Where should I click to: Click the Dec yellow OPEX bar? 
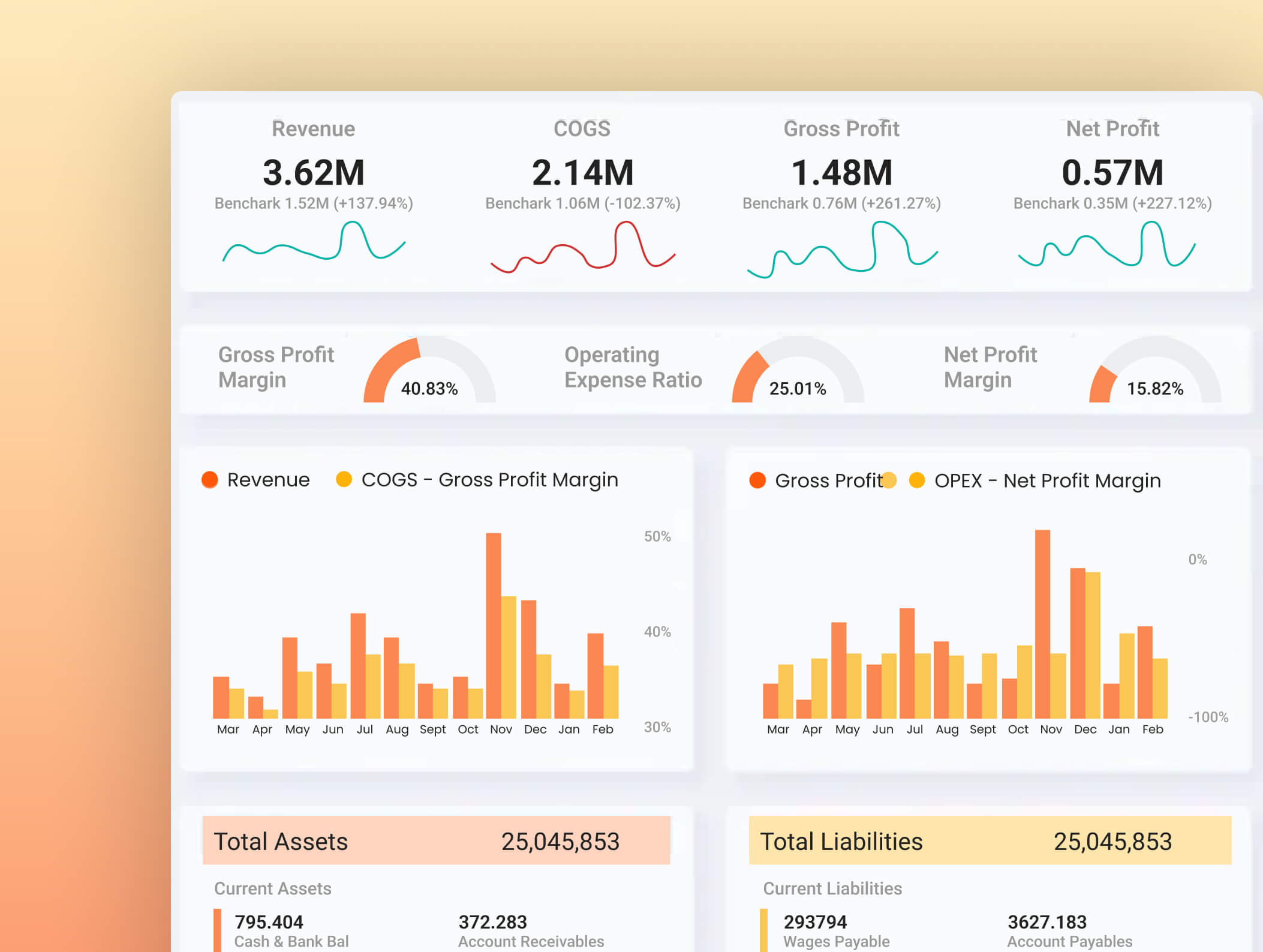(x=1093, y=645)
